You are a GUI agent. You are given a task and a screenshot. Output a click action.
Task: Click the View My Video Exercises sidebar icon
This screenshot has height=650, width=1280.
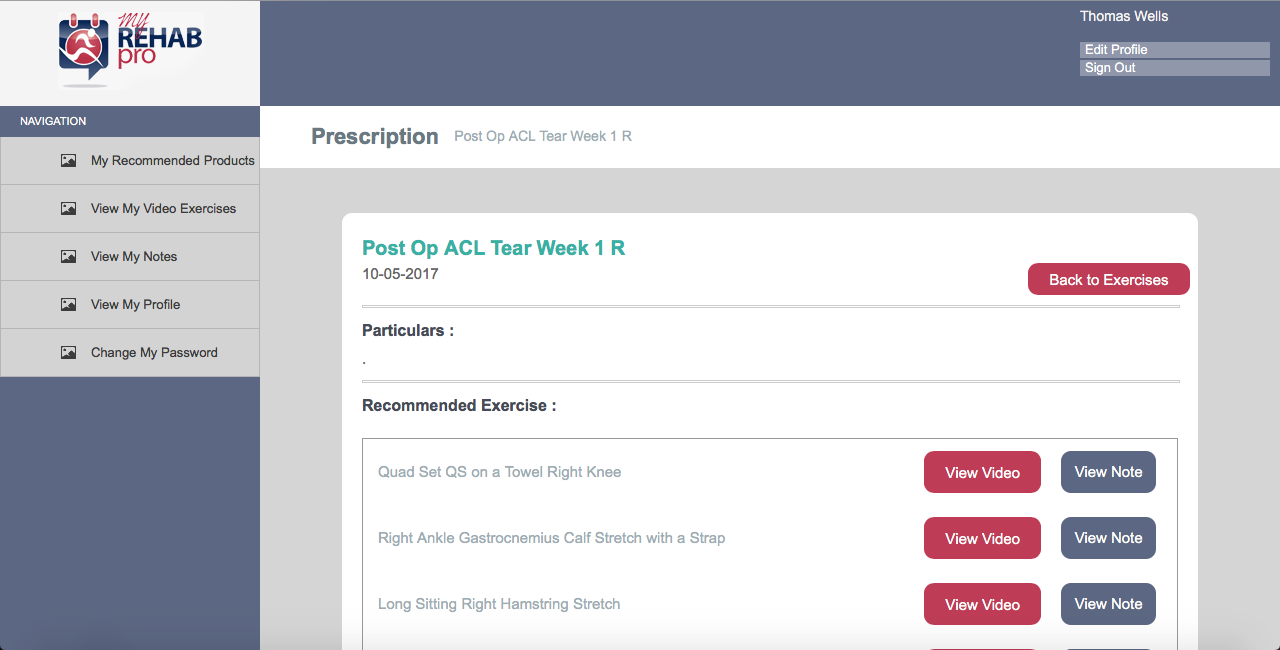pos(68,208)
